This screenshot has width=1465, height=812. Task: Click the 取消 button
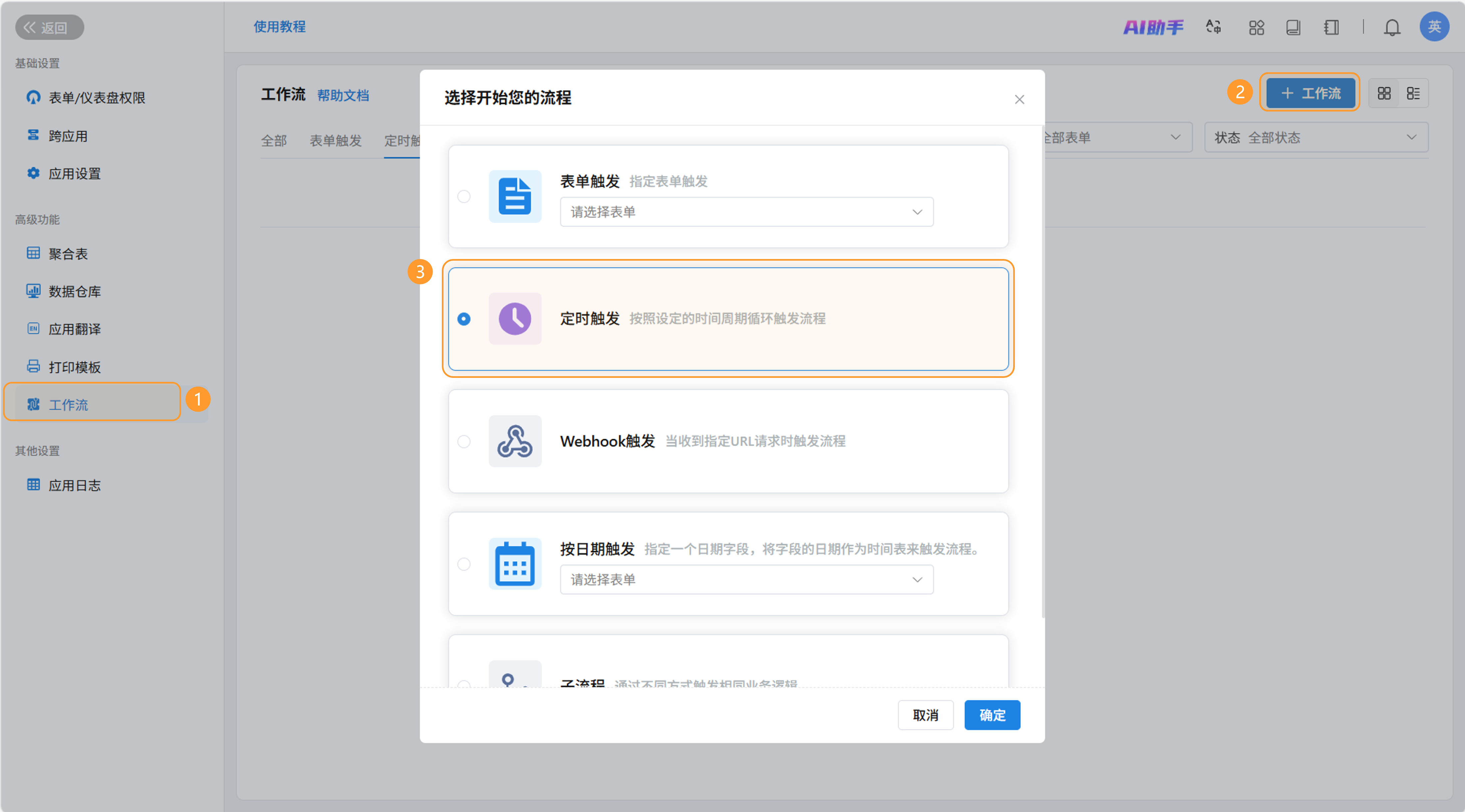pos(925,715)
